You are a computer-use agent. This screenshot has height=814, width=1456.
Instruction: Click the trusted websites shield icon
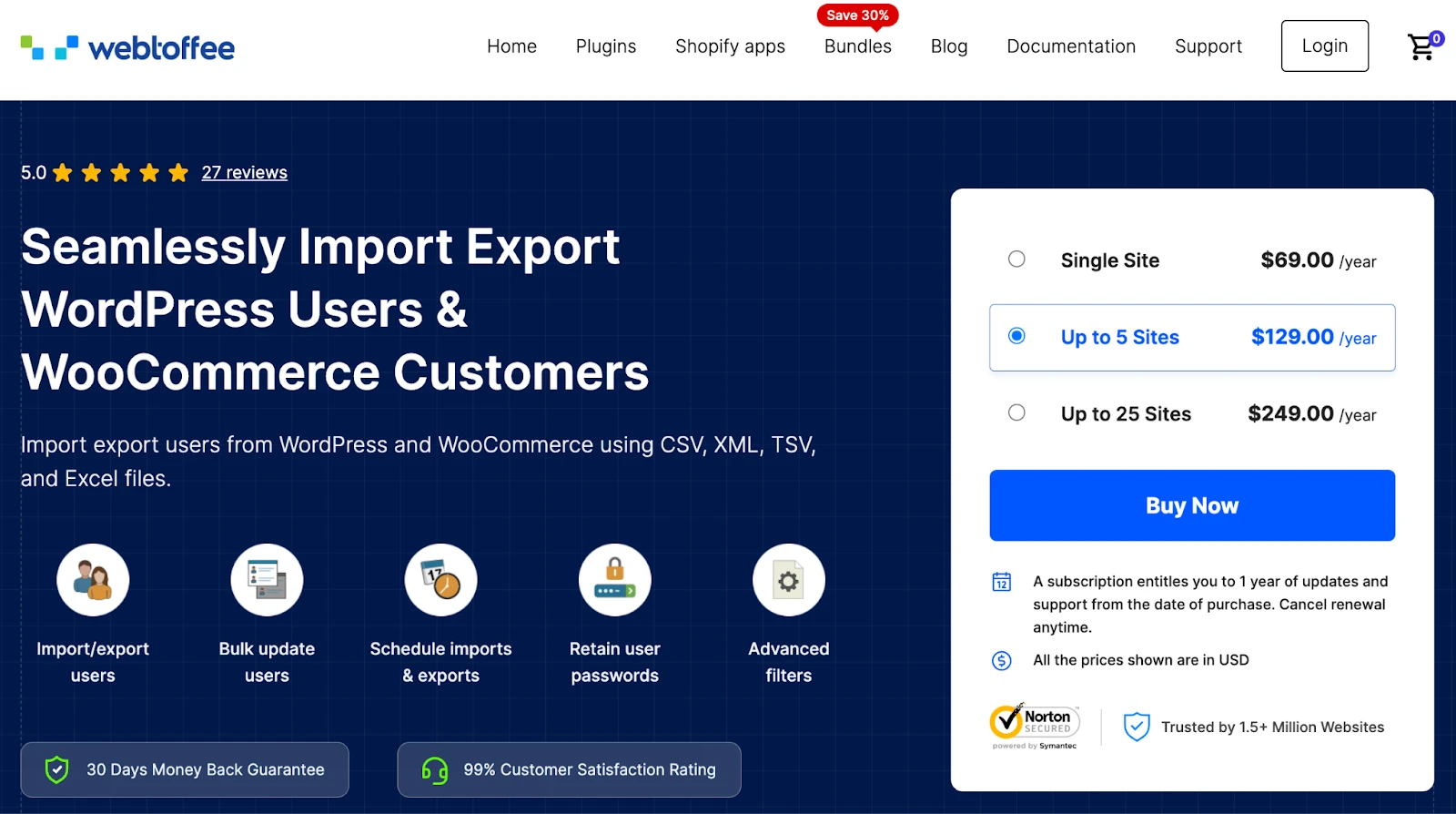(x=1137, y=727)
